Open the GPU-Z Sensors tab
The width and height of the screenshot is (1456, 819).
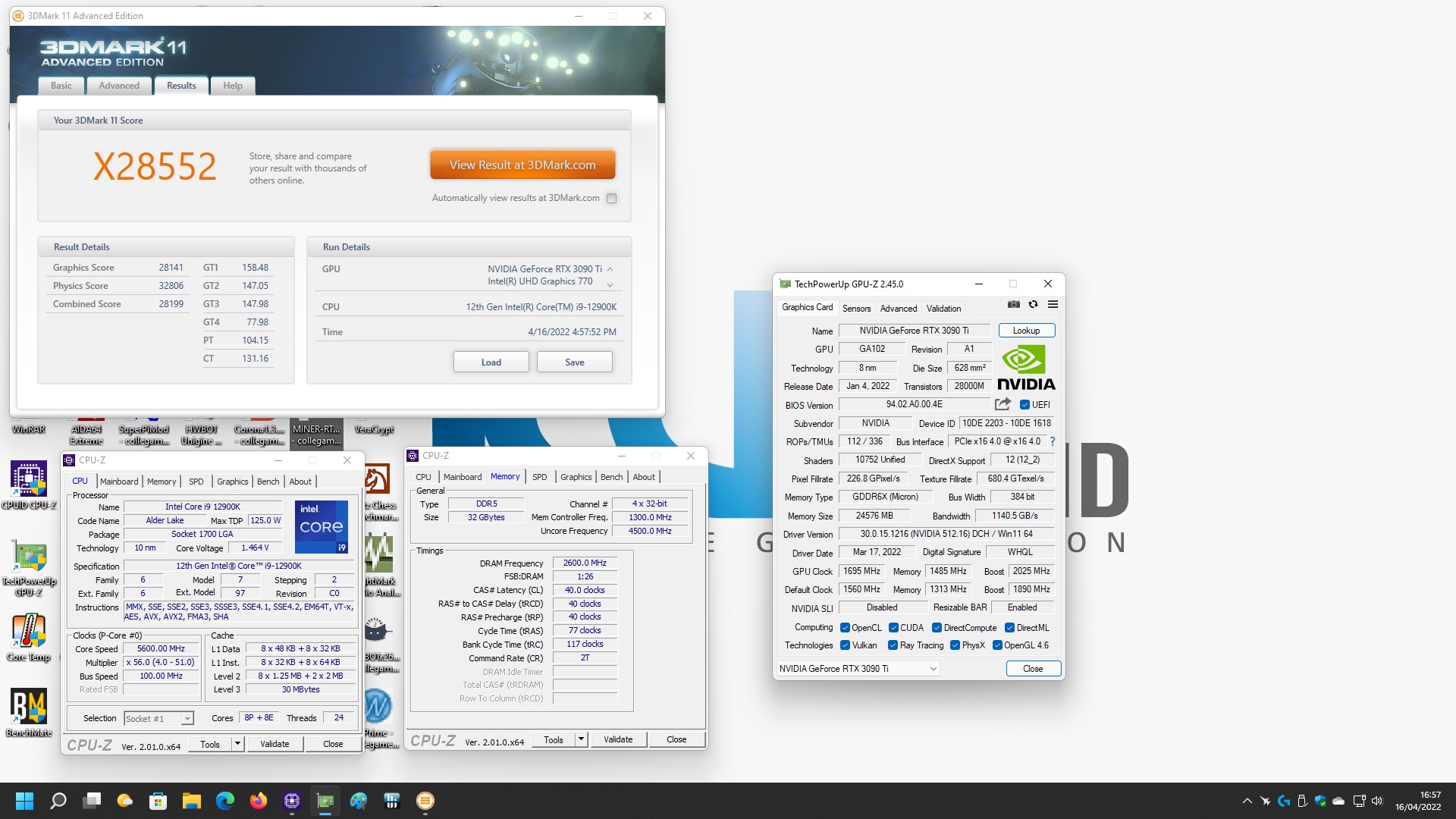(856, 309)
